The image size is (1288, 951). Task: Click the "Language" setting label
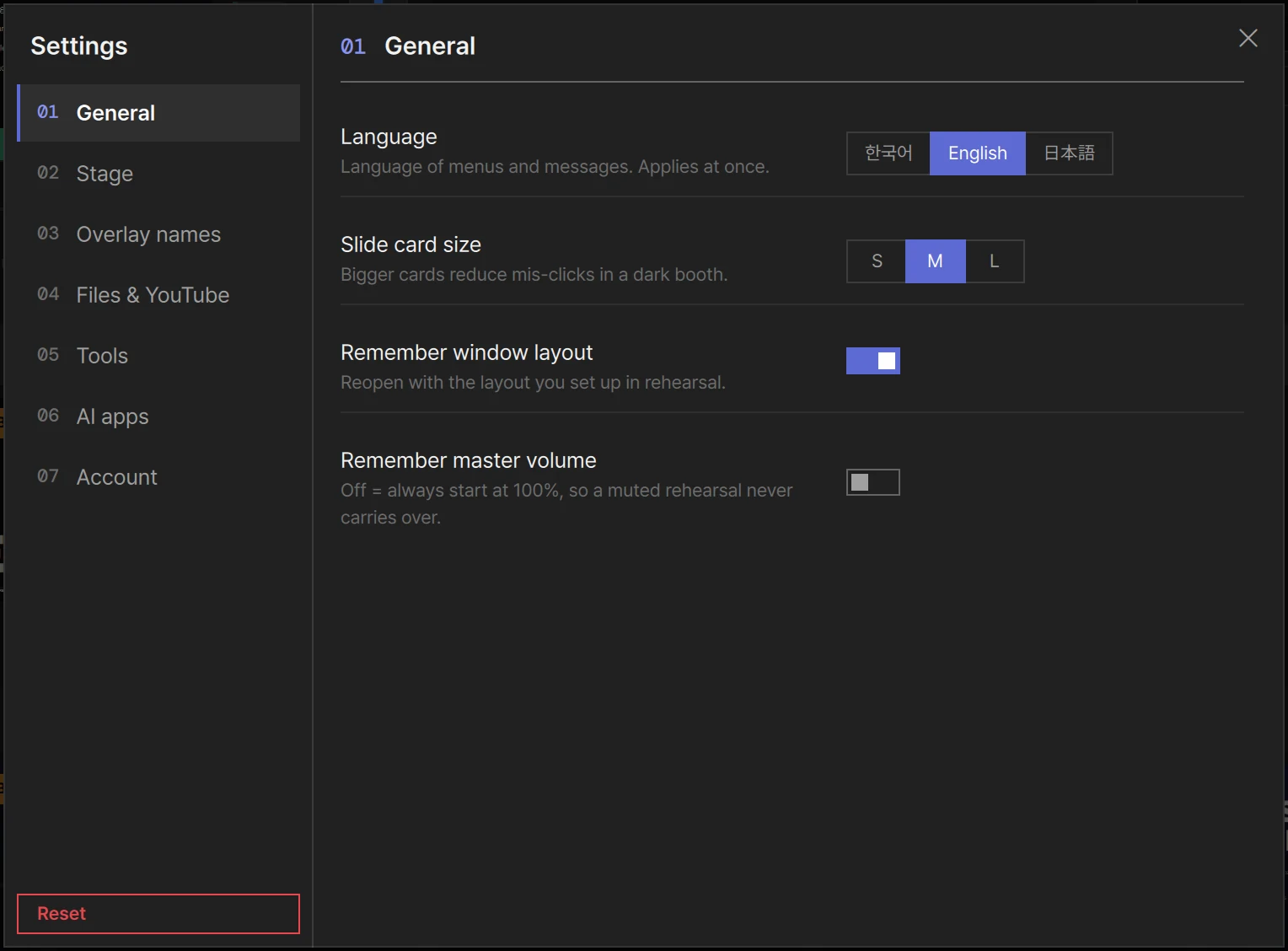point(389,137)
